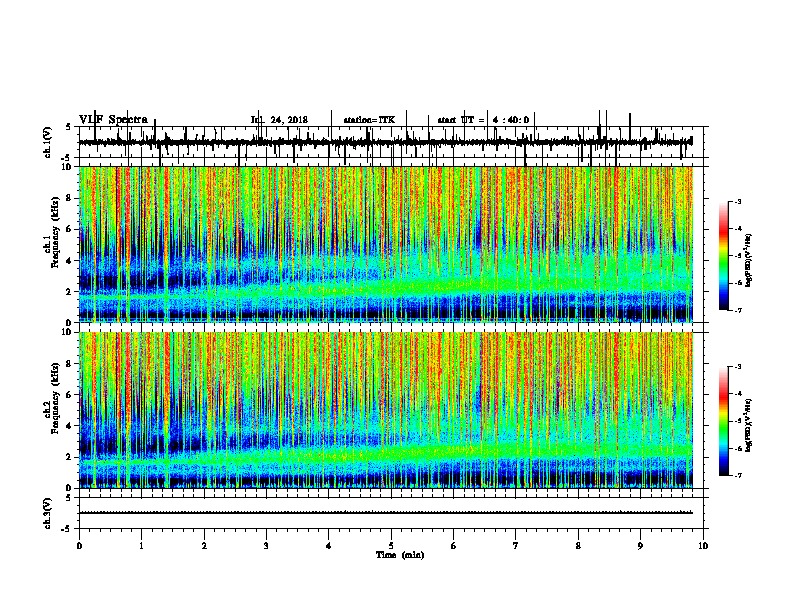Click the "-3" label on ch.1 colorbar

pos(738,201)
